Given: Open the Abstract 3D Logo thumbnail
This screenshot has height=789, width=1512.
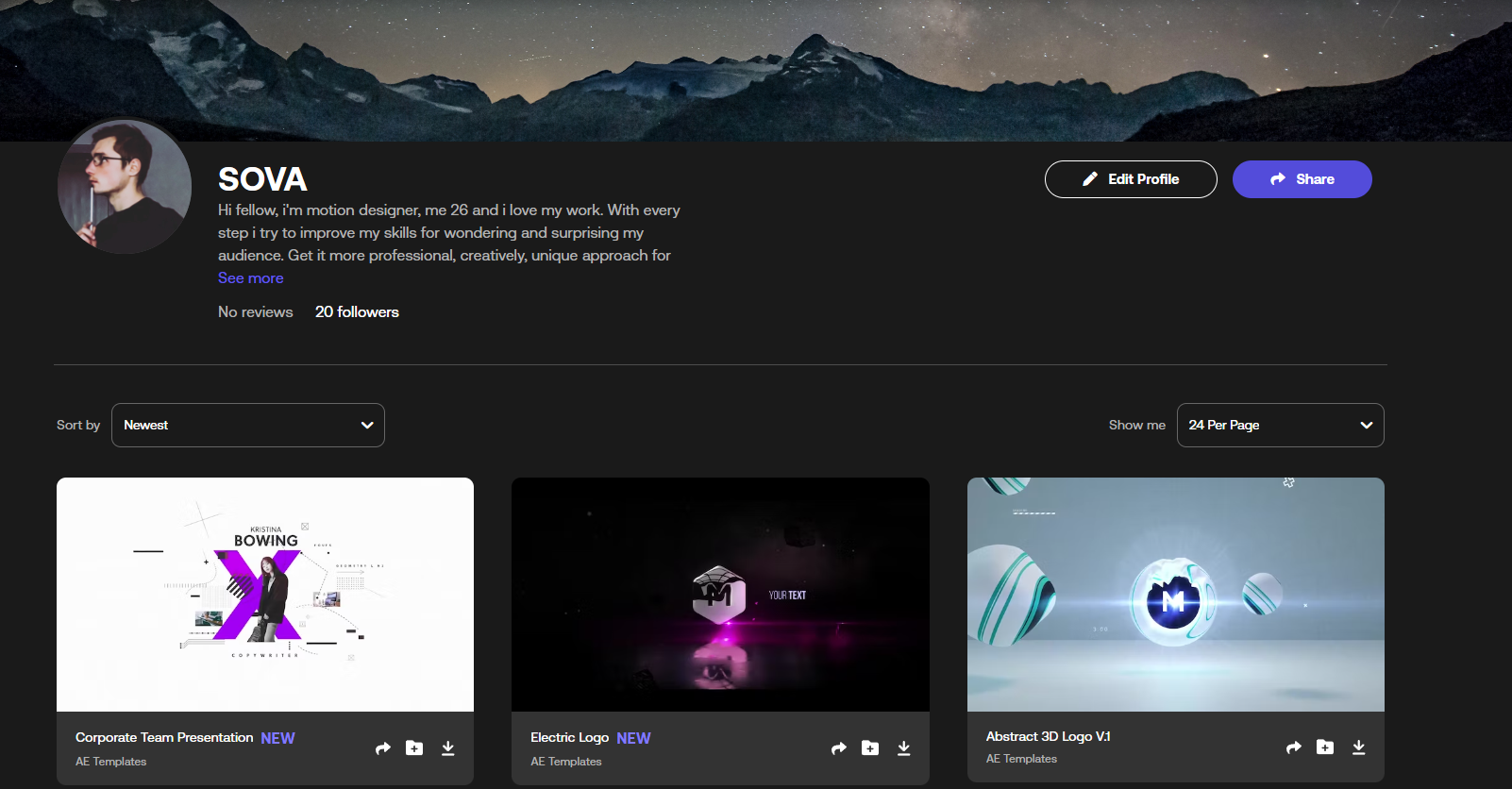Looking at the screenshot, I should click(x=1175, y=595).
